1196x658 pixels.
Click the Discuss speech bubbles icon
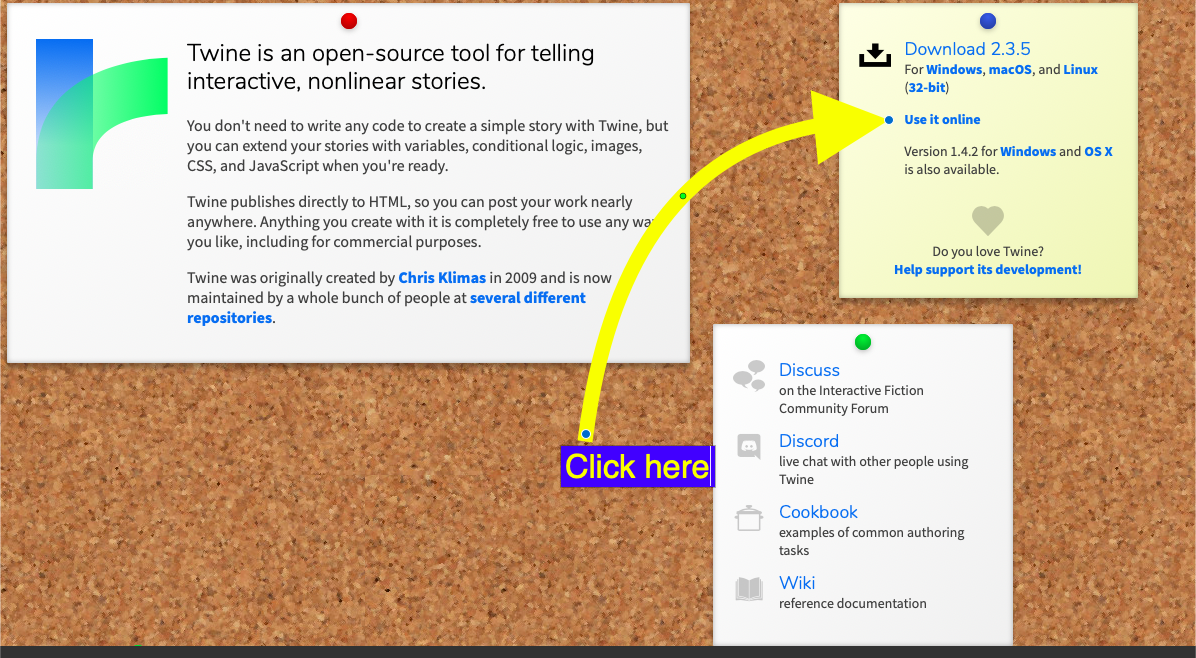pos(749,376)
